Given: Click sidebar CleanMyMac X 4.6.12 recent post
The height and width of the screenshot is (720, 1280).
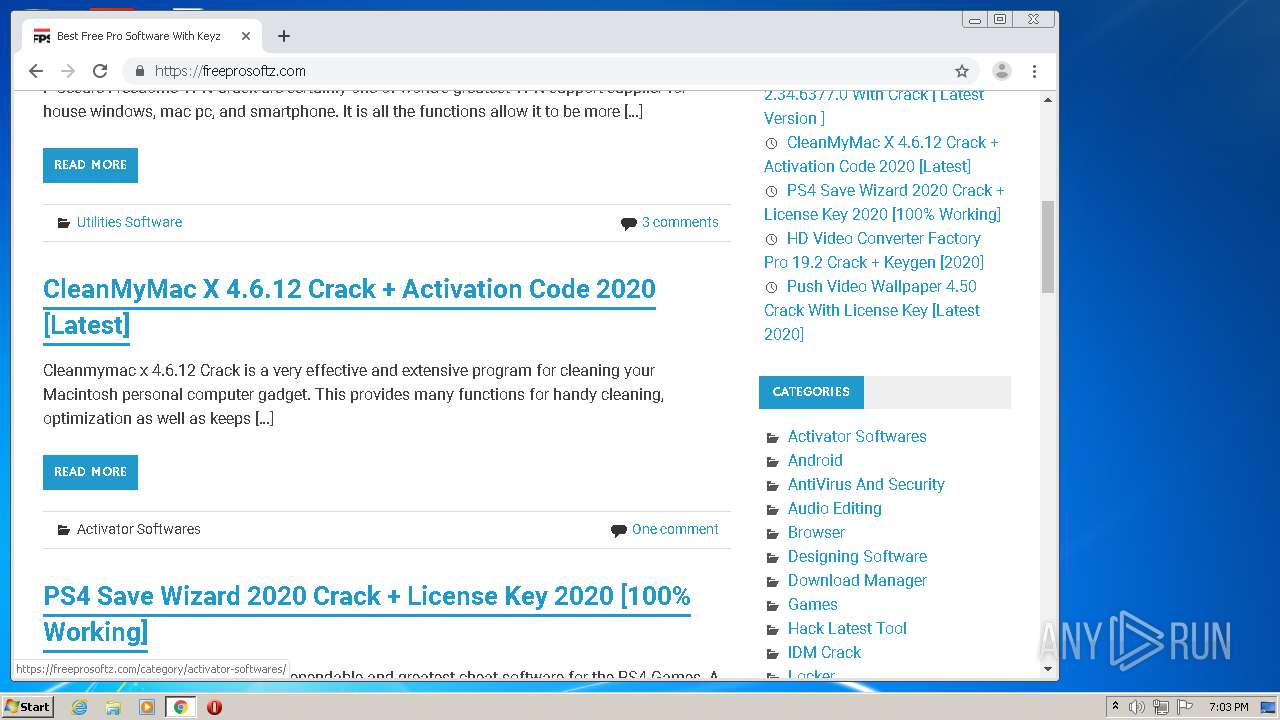Looking at the screenshot, I should point(881,154).
